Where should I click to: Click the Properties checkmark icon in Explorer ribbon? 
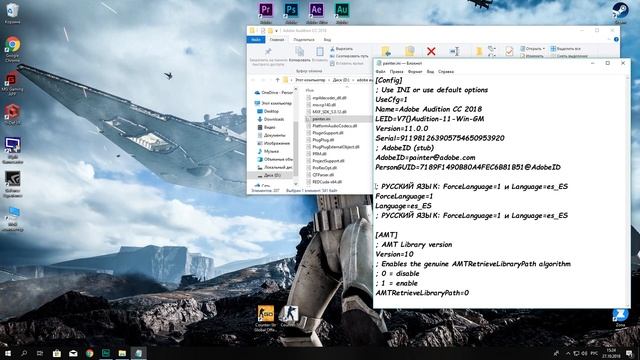[509, 51]
